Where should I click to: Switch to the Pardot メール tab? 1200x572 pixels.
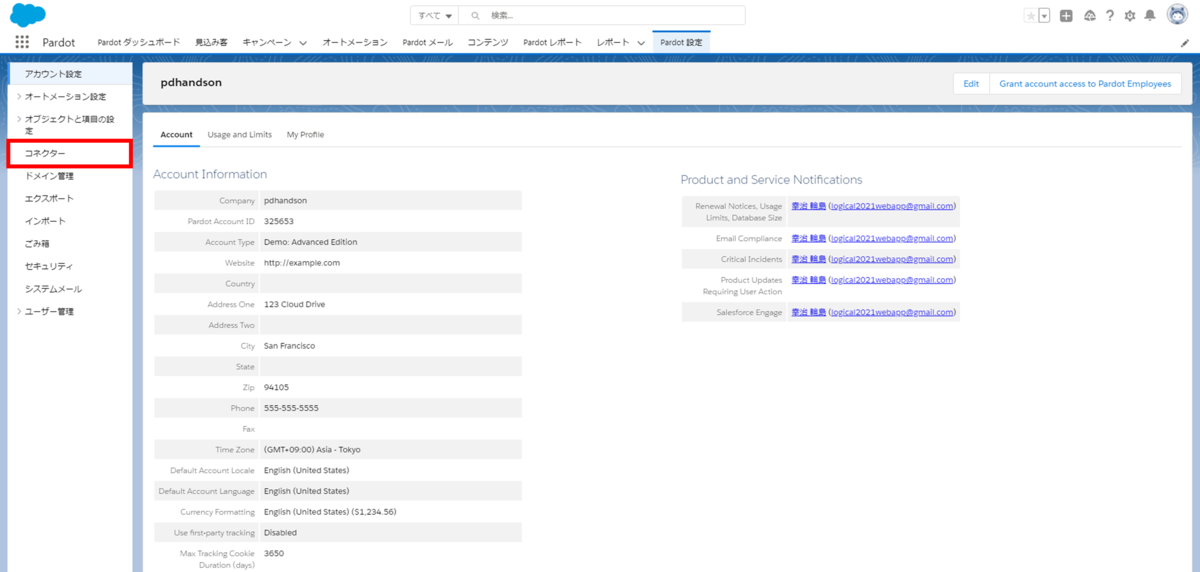coord(427,42)
